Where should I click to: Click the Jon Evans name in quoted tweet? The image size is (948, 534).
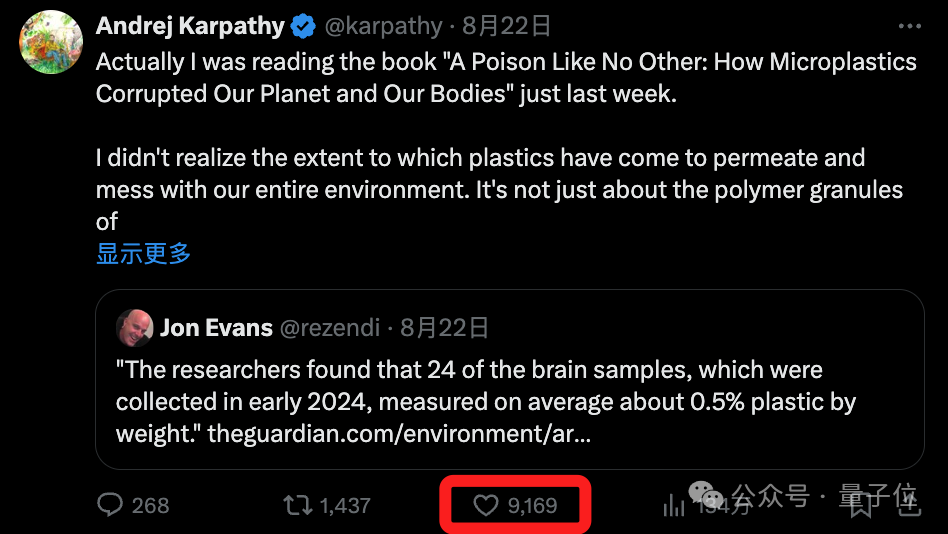[216, 328]
